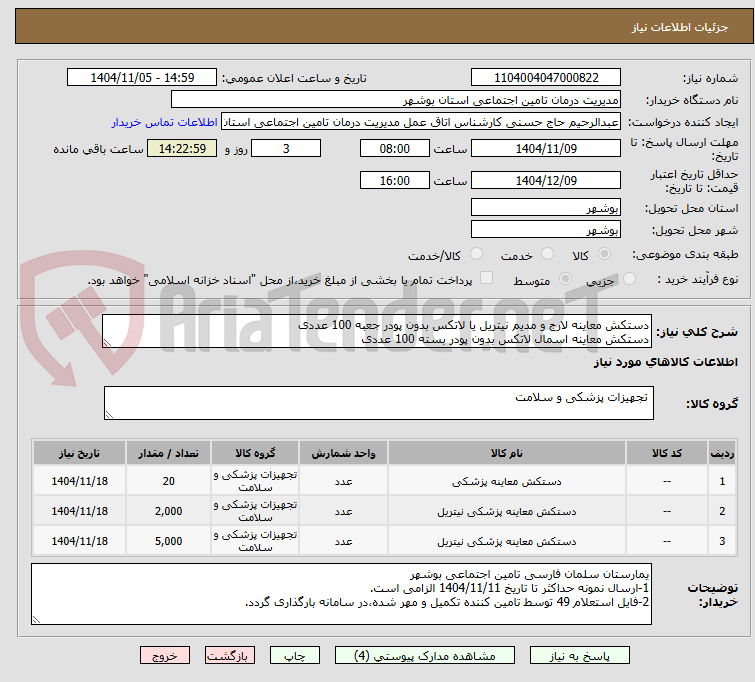Grab resize handle of گروه کالا textarea
Image resolution: width=755 pixels, height=682 pixels.
click(109, 415)
